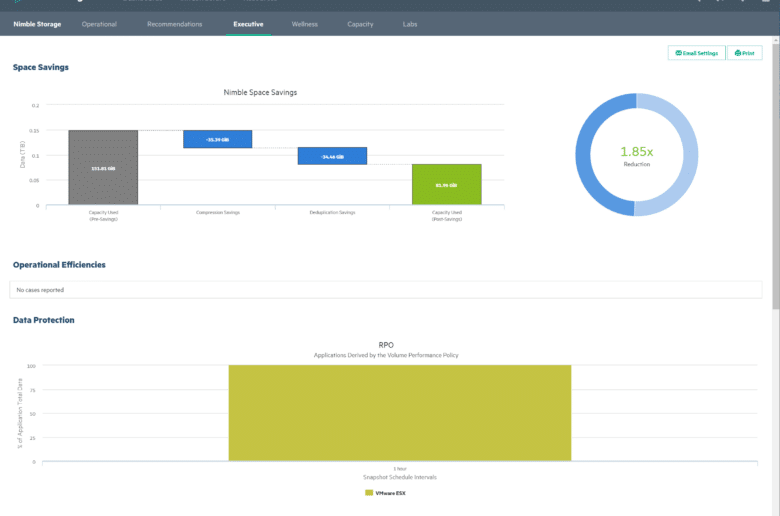Click the Compression Savings axis label
This screenshot has height=516, width=780.
218,212
